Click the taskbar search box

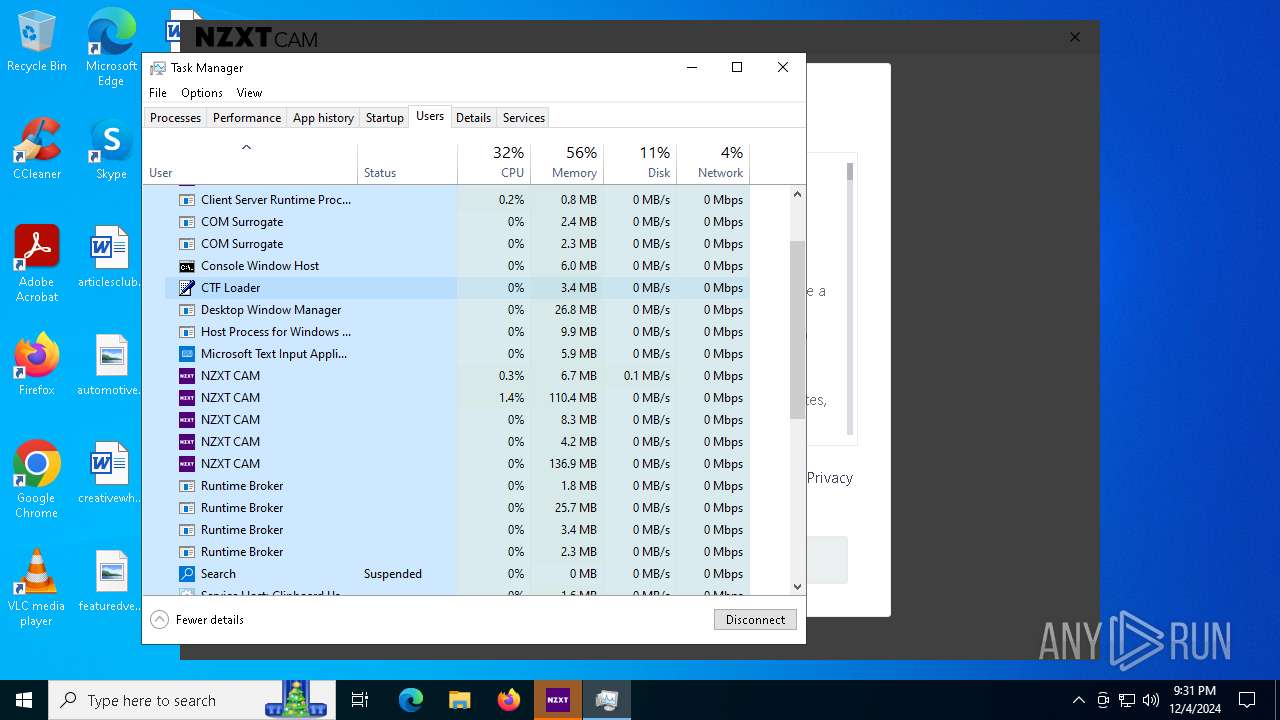click(x=192, y=700)
